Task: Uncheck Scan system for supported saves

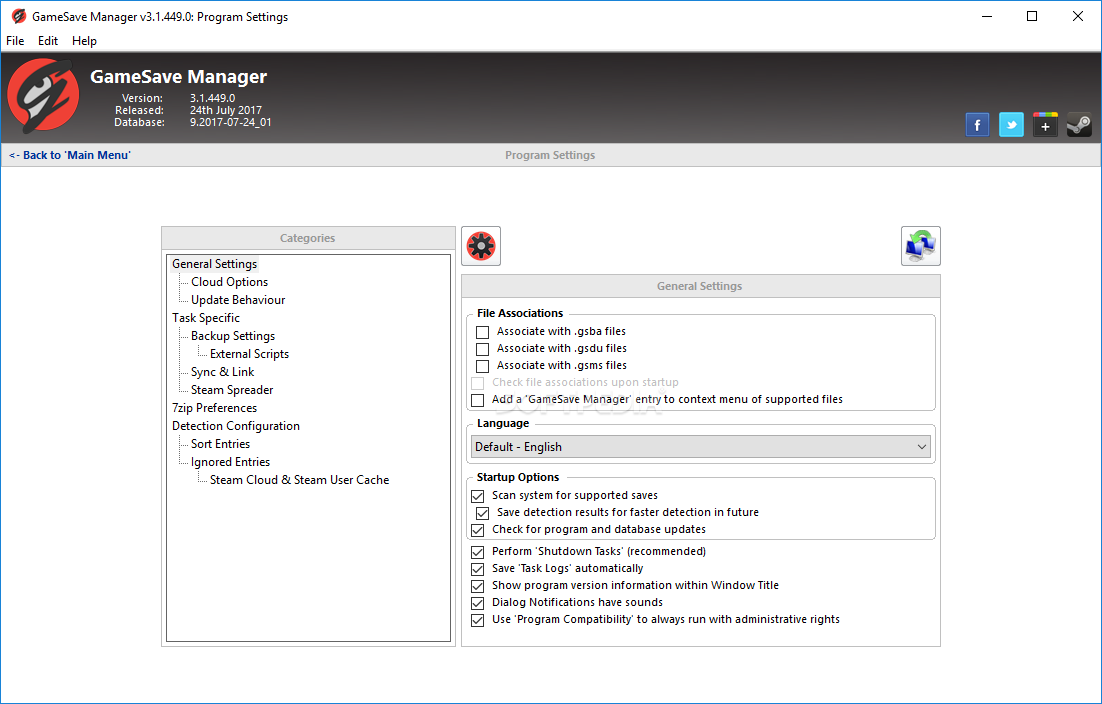Action: [478, 496]
